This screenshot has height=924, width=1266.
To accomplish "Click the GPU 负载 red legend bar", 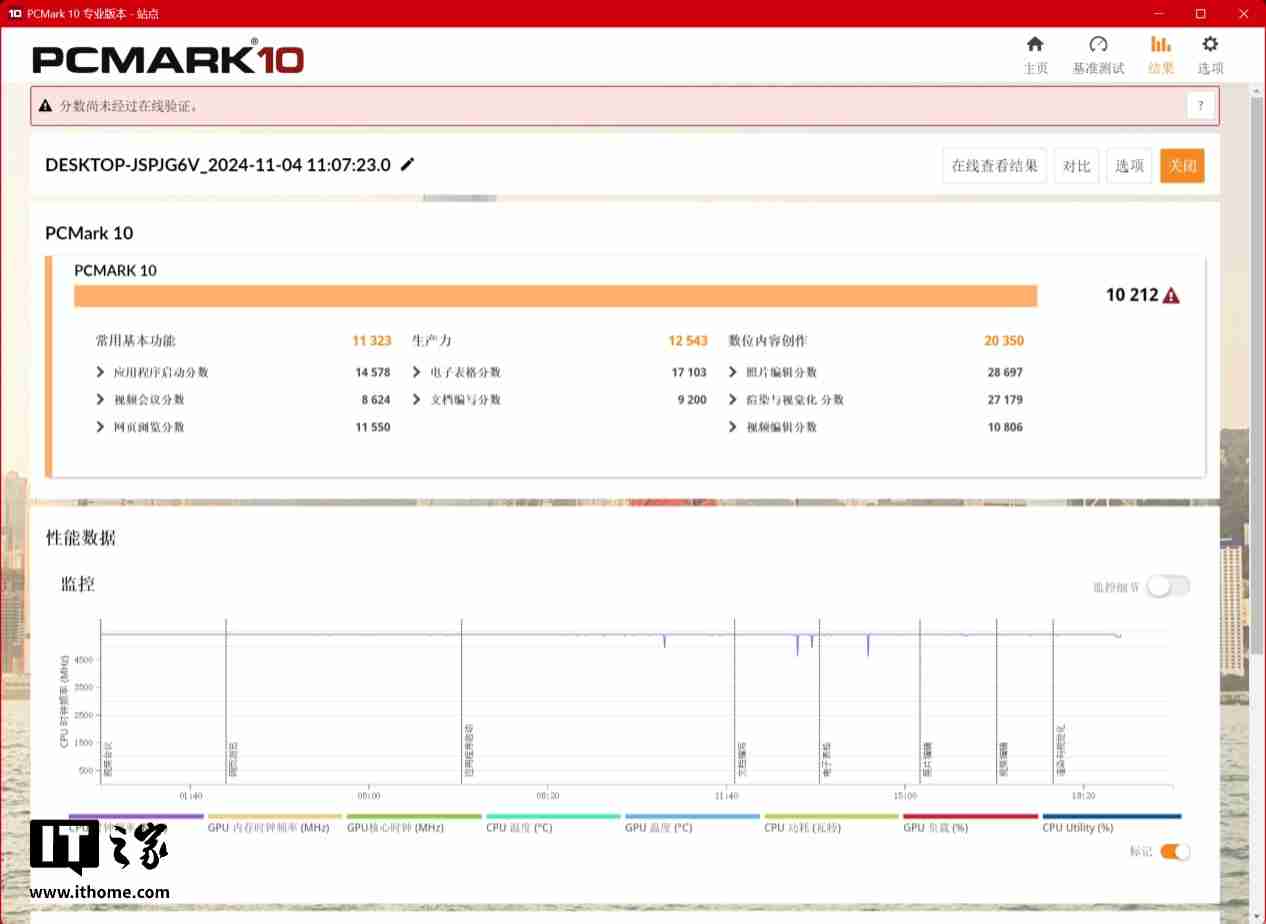I will [970, 816].
